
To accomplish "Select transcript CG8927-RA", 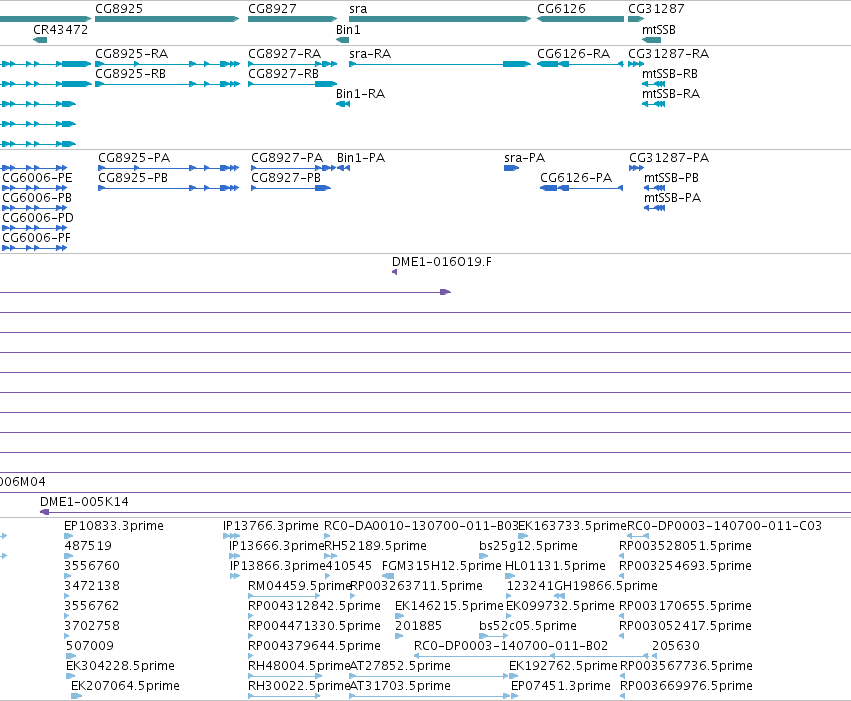I will 284,54.
